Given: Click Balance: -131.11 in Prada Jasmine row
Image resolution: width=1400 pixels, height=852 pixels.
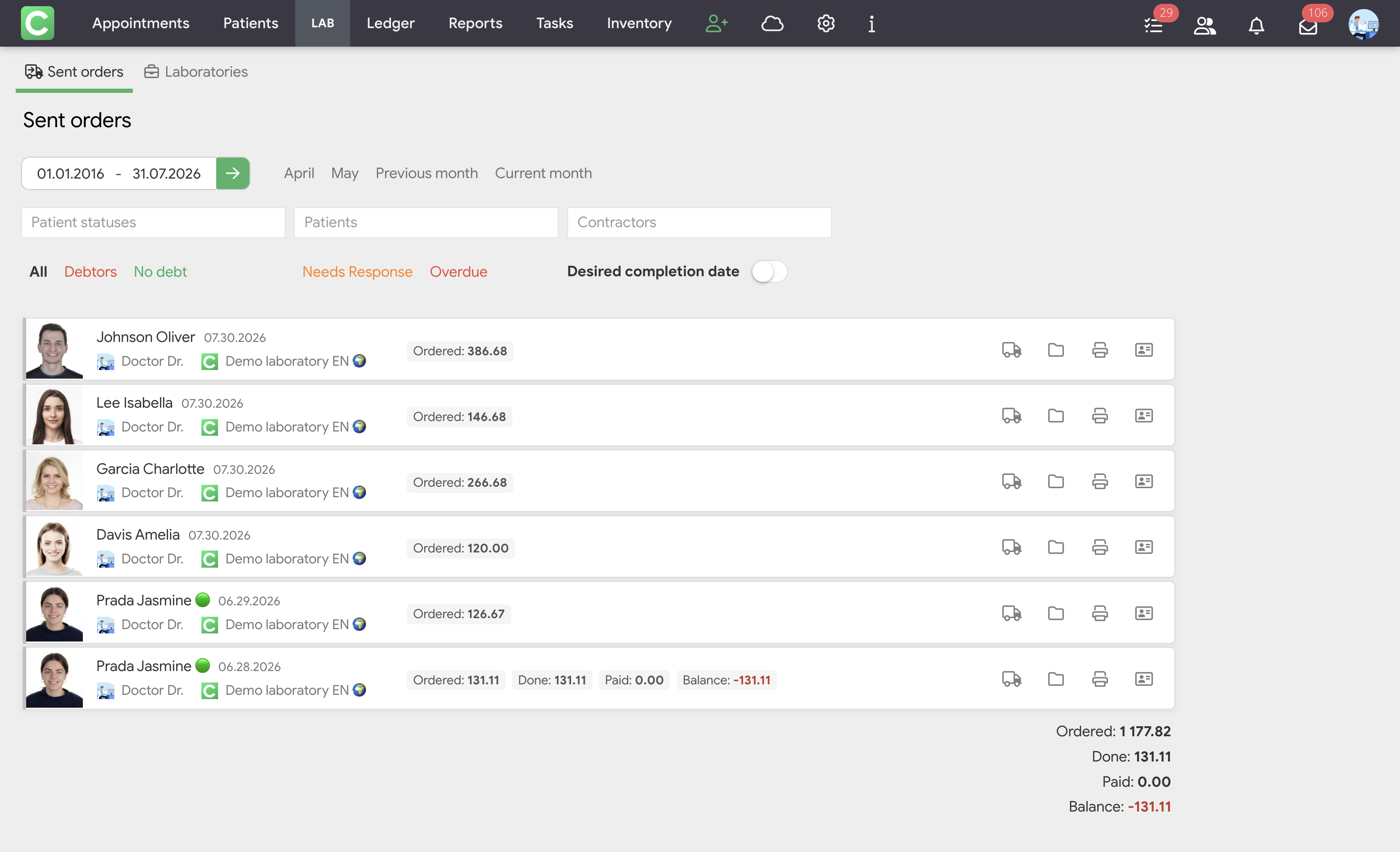Looking at the screenshot, I should pos(726,681).
